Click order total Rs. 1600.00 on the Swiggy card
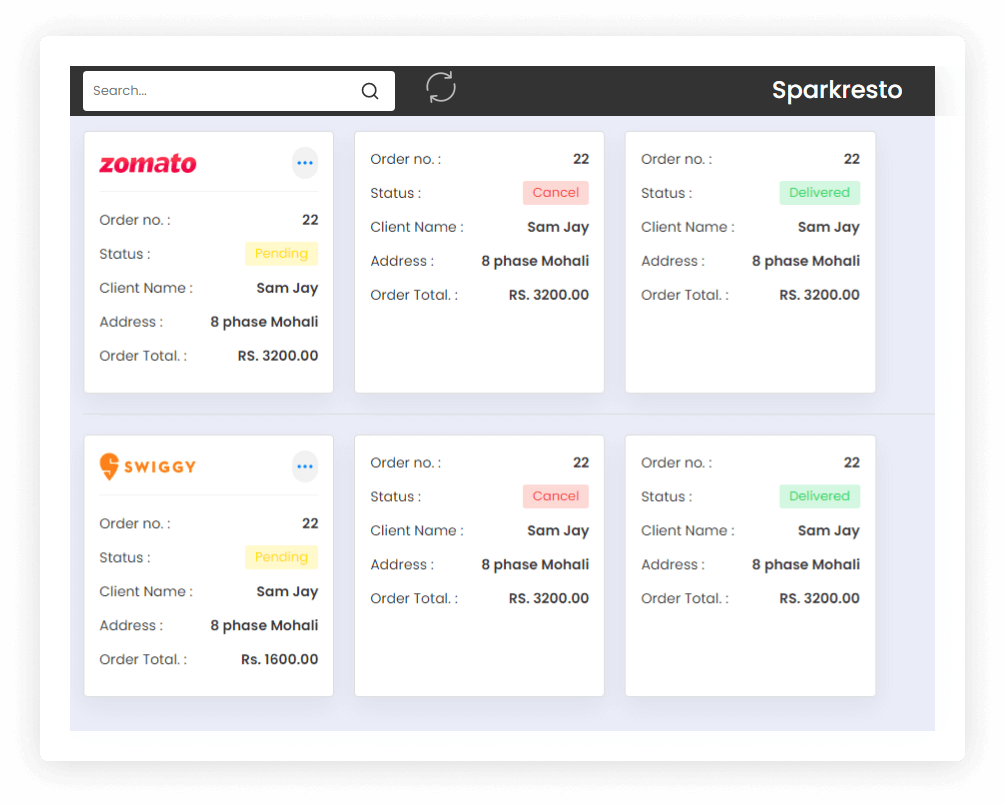This screenshot has height=805, width=1005. coord(279,659)
